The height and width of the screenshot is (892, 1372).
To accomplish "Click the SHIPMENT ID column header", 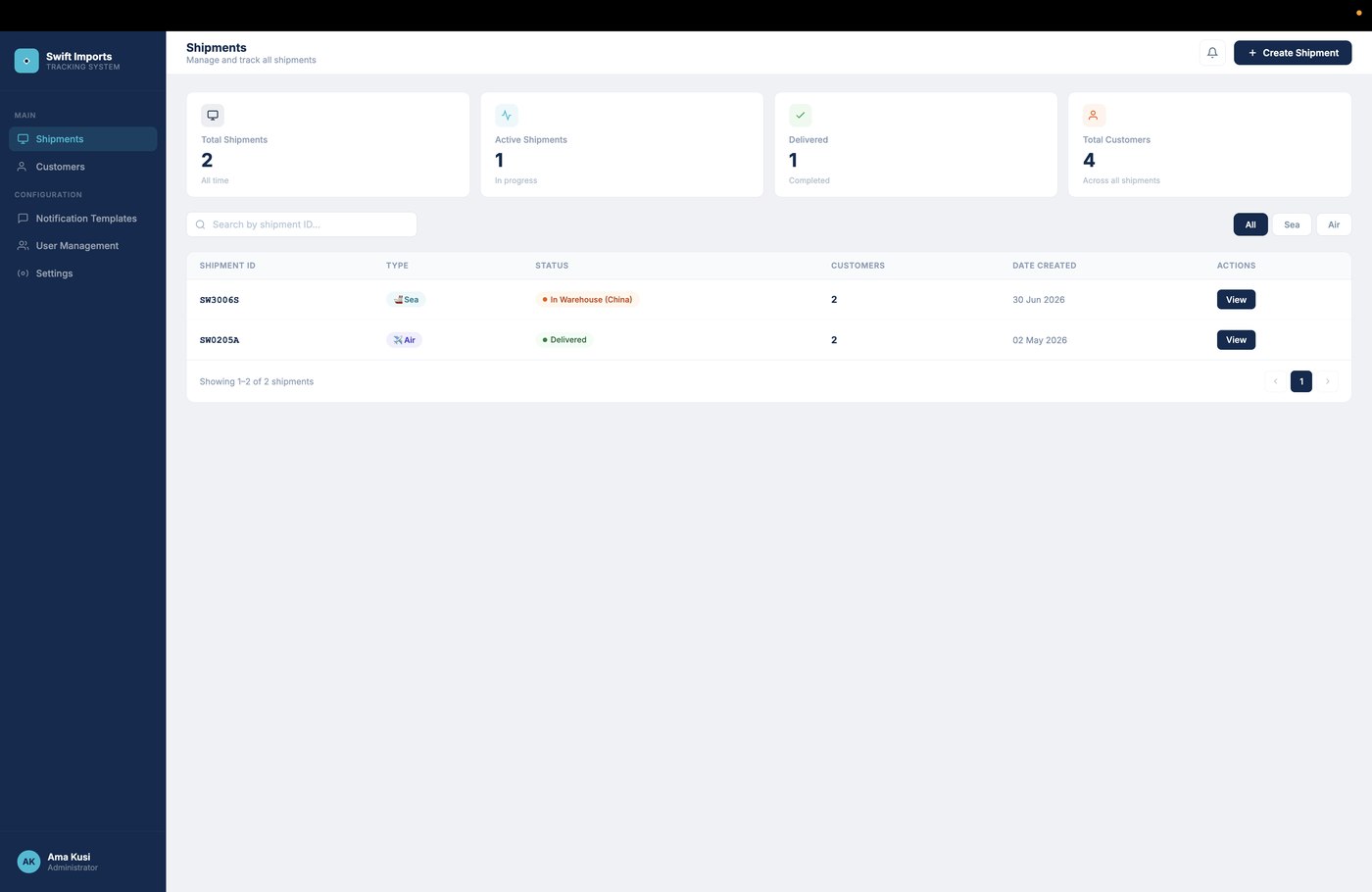I will click(x=227, y=266).
